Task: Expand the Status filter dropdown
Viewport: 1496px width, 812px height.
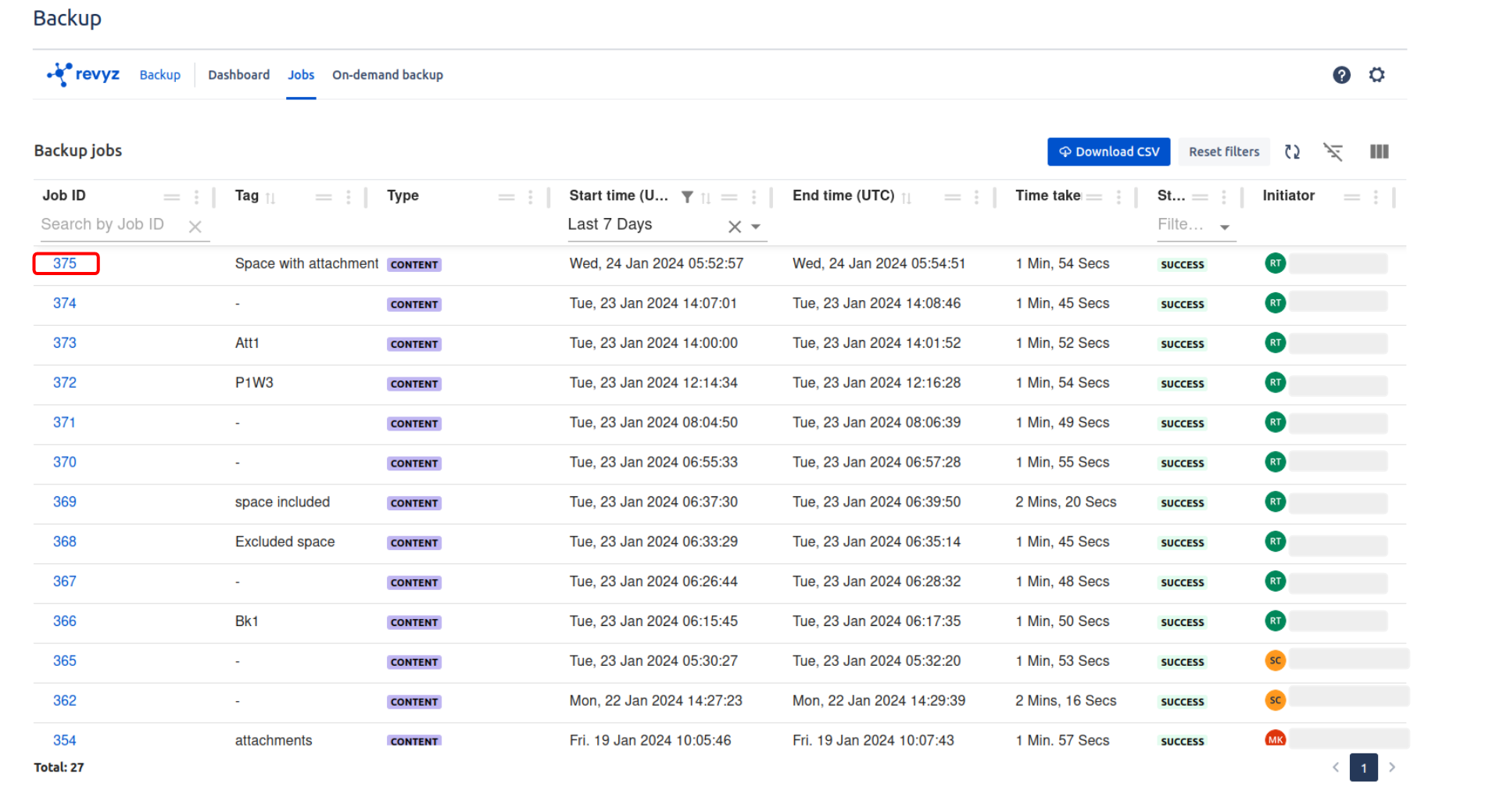Action: tap(1225, 227)
